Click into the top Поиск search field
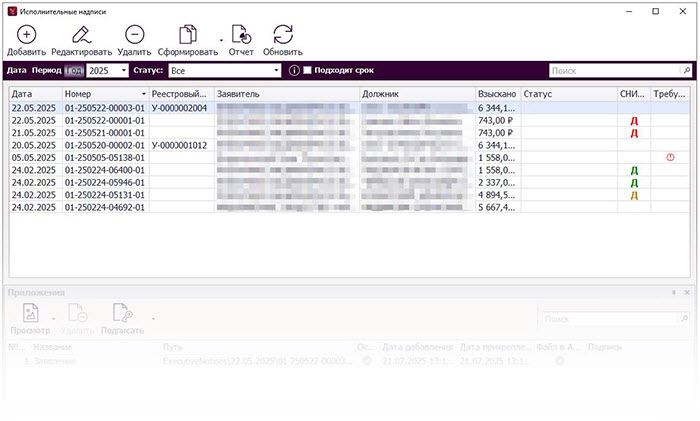Viewport: 700px width, 421px height. tap(612, 71)
